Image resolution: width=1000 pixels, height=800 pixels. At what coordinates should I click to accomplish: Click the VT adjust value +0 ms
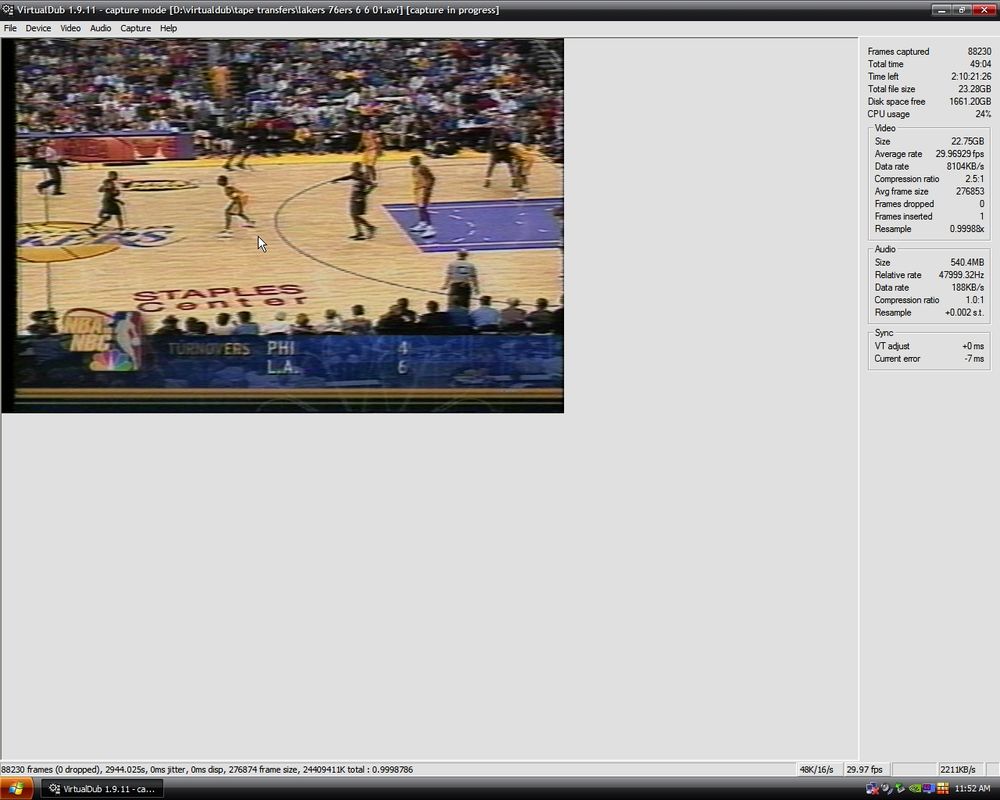[973, 346]
